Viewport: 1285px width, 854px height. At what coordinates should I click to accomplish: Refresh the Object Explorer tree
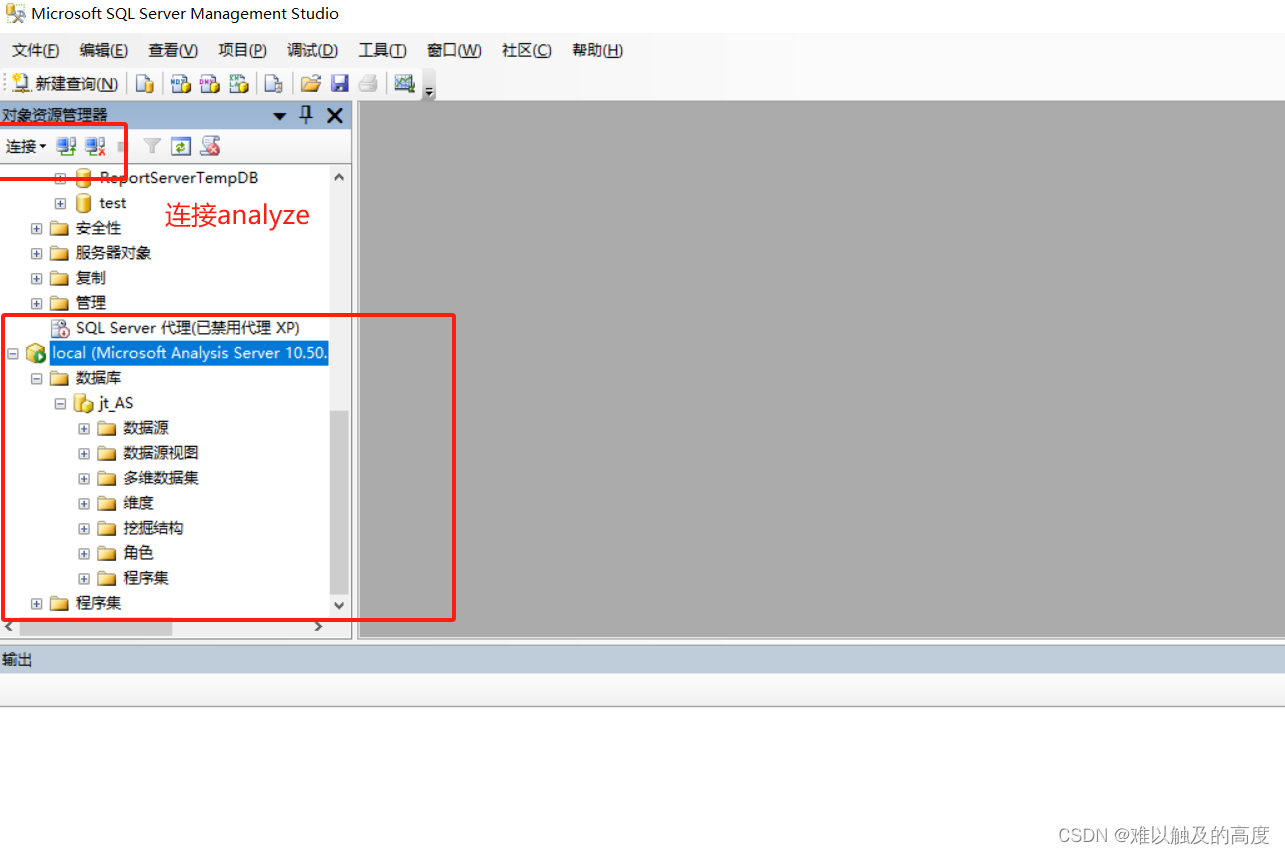pyautogui.click(x=181, y=147)
